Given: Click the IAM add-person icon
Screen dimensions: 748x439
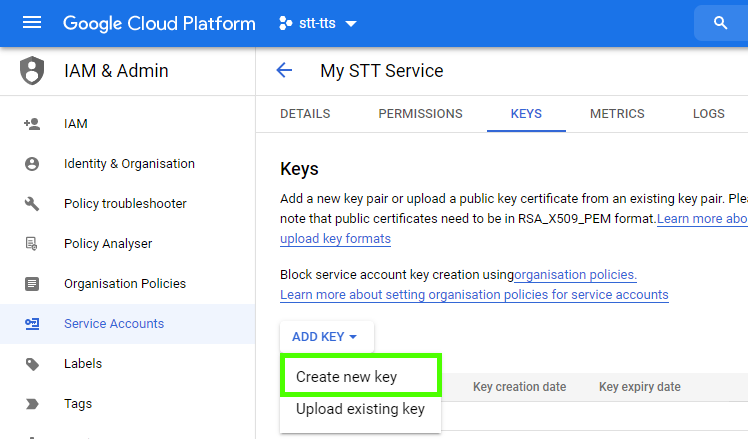Looking at the screenshot, I should (x=32, y=124).
